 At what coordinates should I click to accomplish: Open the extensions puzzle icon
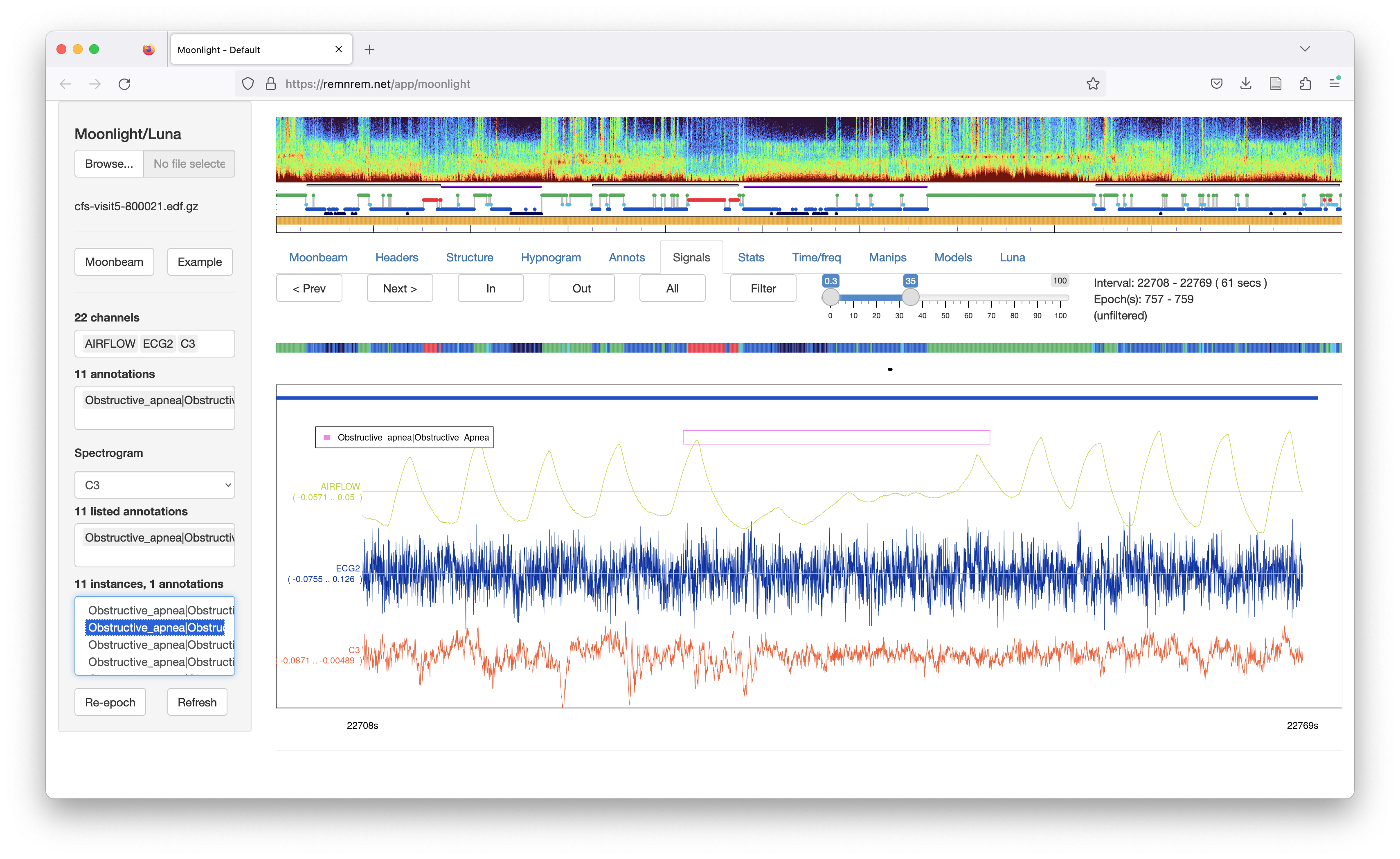(x=1305, y=84)
